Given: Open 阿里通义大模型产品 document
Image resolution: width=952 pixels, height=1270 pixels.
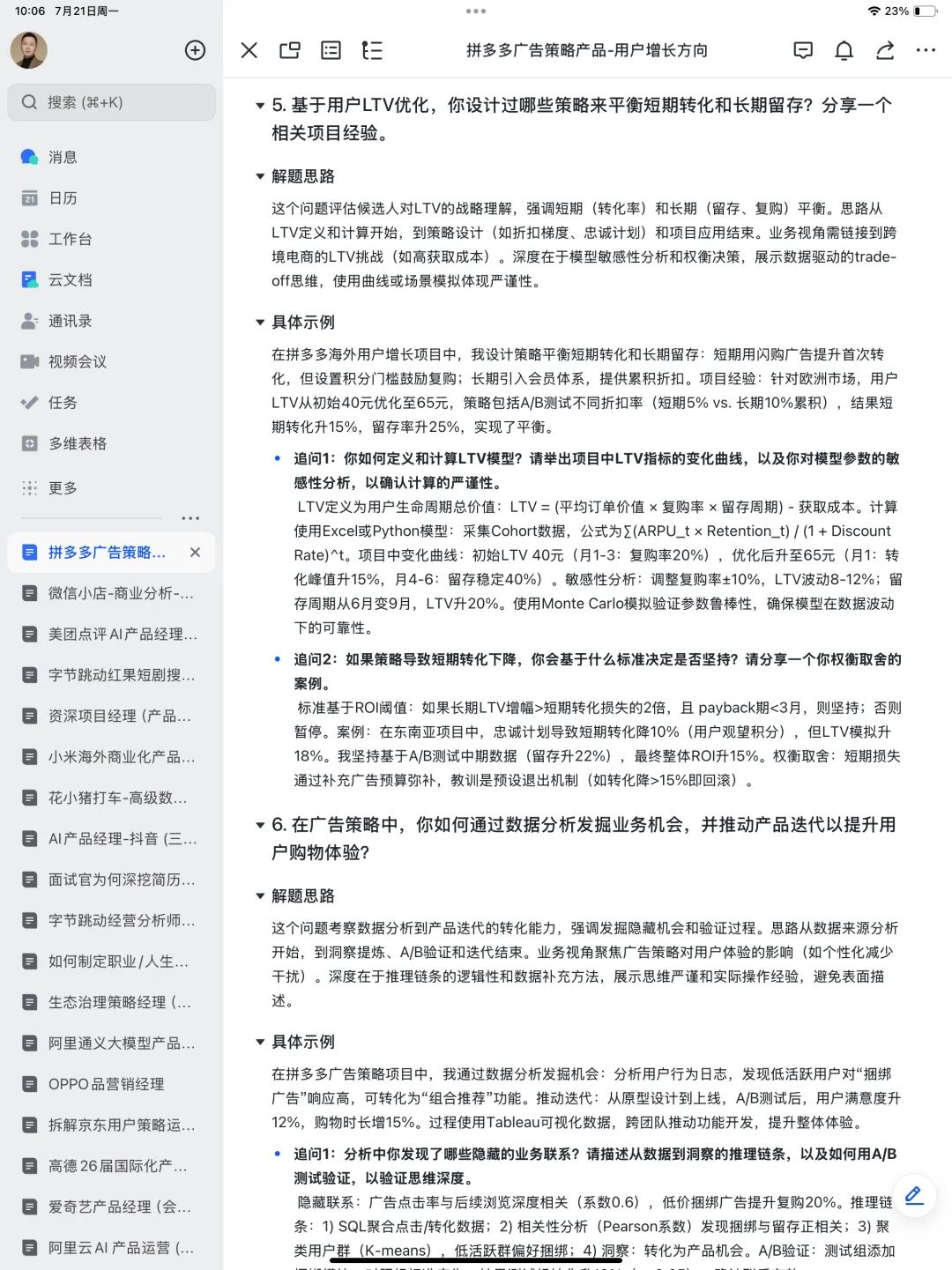Looking at the screenshot, I should (x=111, y=1043).
